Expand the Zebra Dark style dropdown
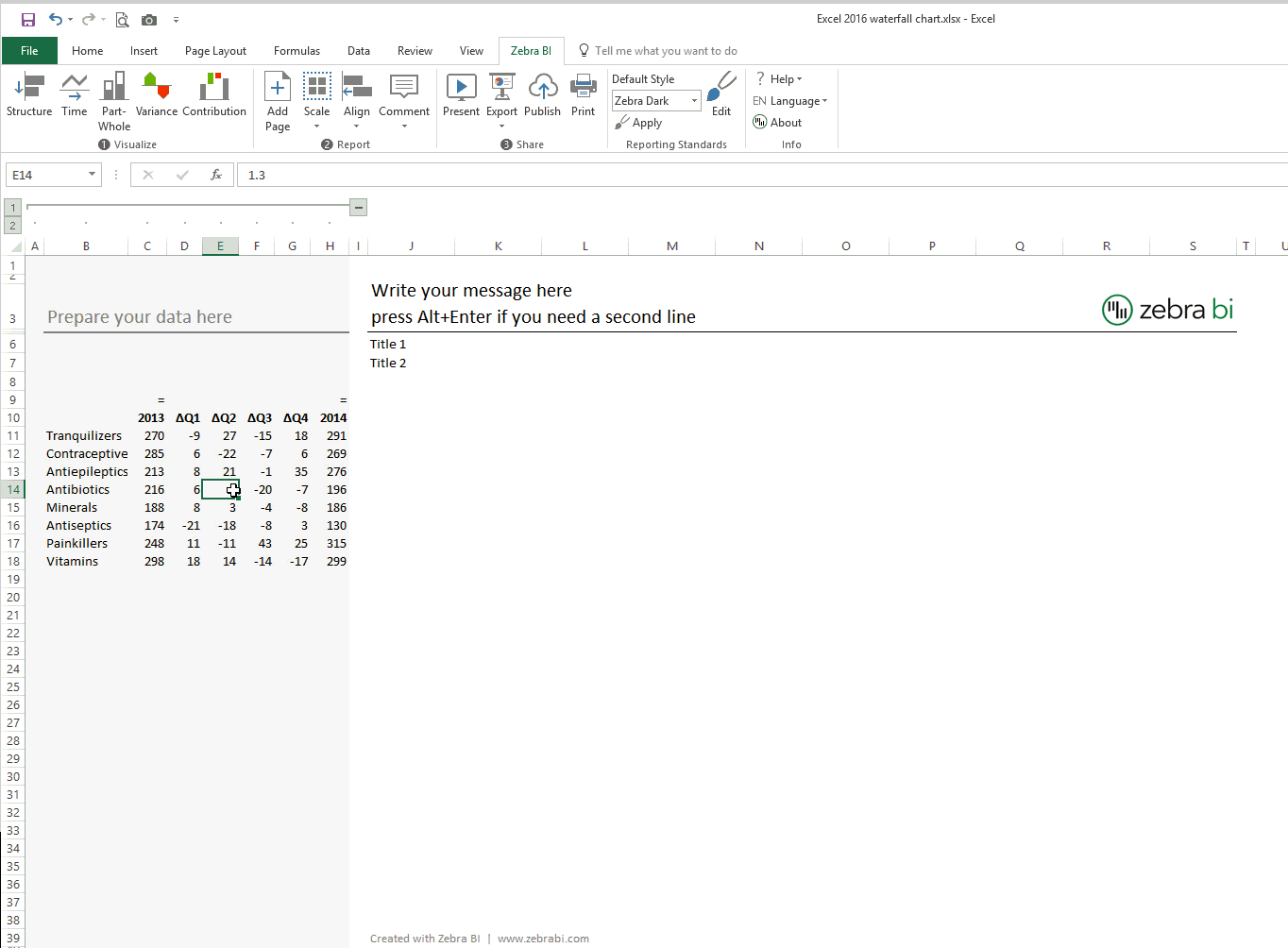This screenshot has height=948, width=1288. (x=694, y=101)
